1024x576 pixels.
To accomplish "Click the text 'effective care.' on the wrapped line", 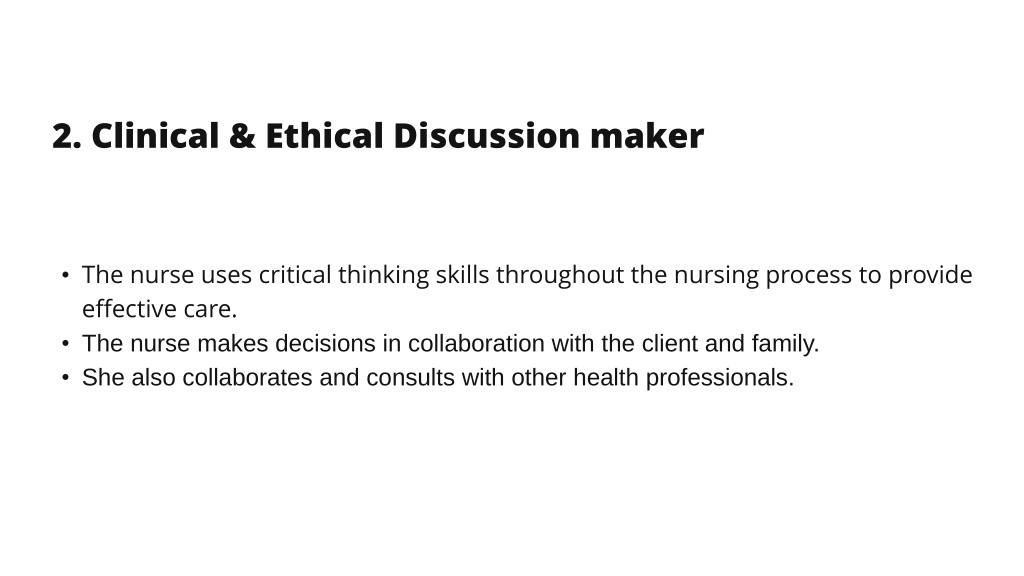I will point(159,309).
